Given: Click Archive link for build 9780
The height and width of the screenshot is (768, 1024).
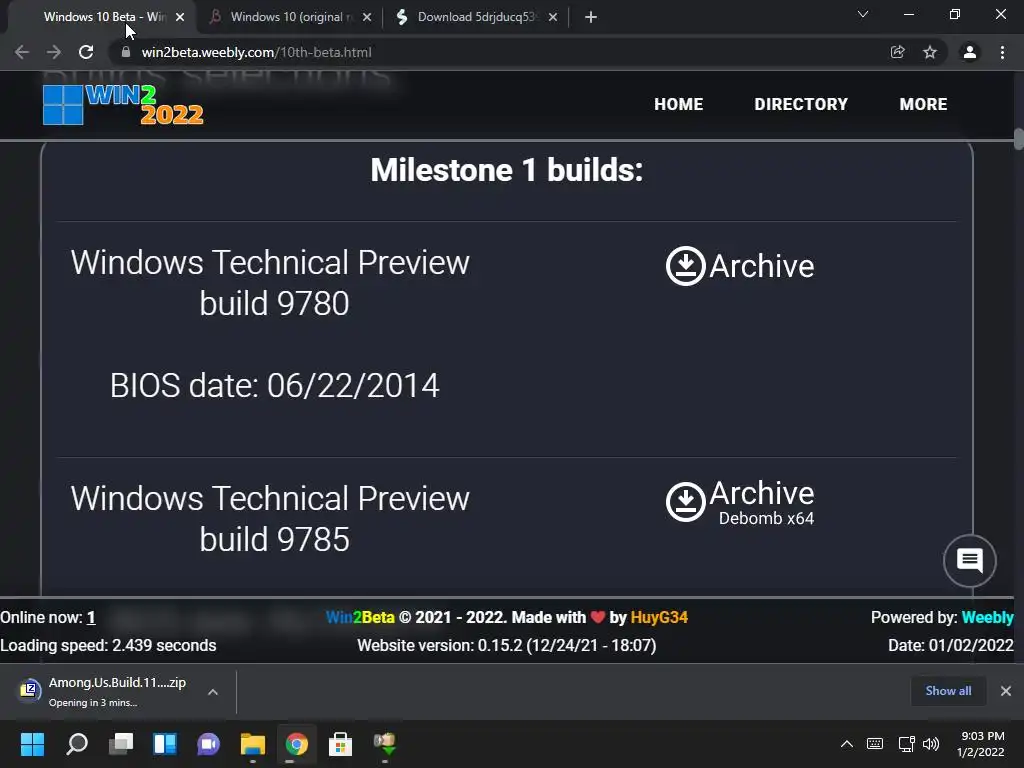Looking at the screenshot, I should point(761,266).
